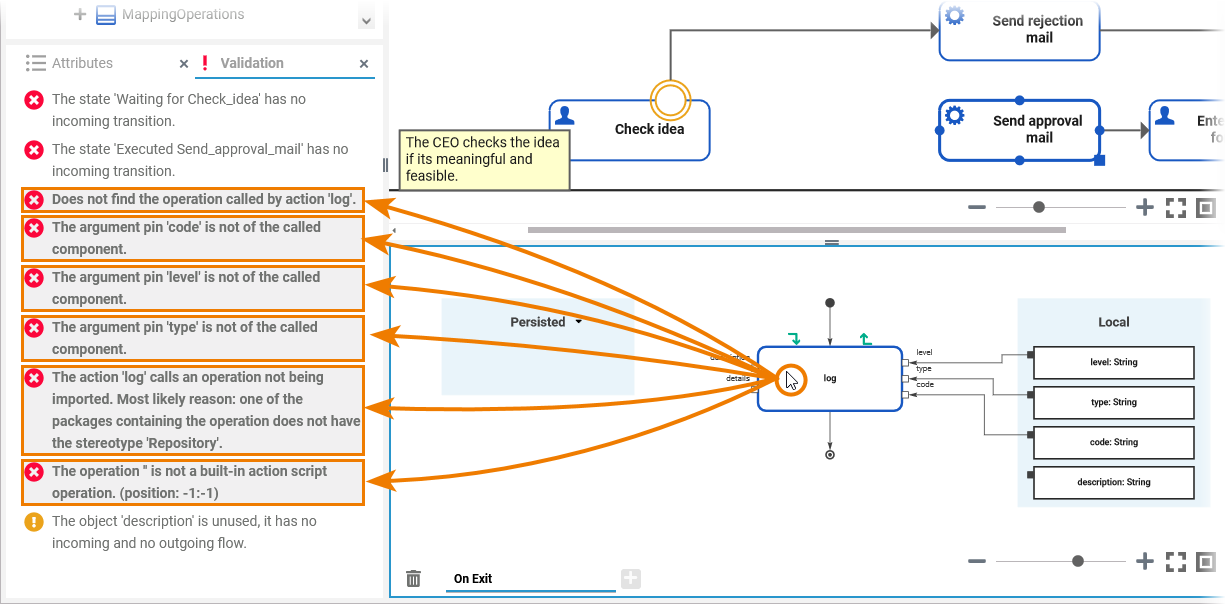Click the gear icon on Send approval mail
The width and height of the screenshot is (1226, 604).
pos(955,116)
